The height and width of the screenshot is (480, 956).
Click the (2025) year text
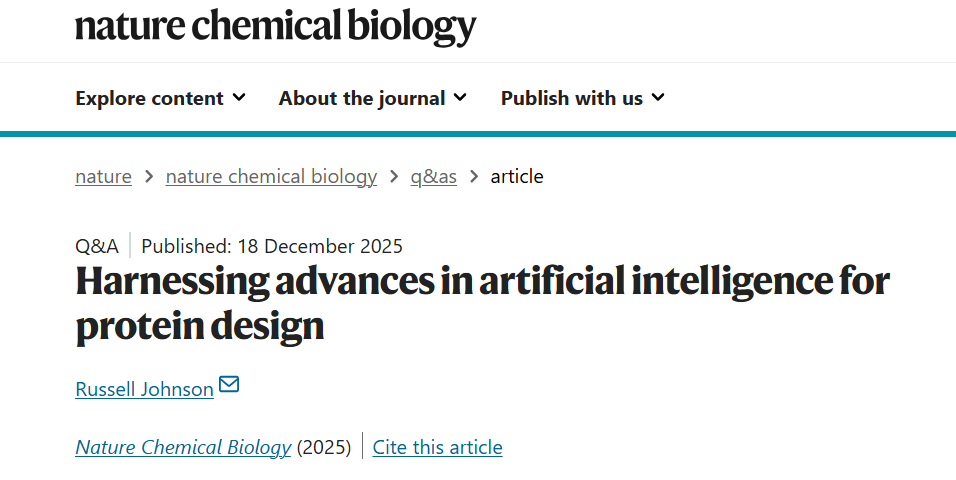coord(324,447)
